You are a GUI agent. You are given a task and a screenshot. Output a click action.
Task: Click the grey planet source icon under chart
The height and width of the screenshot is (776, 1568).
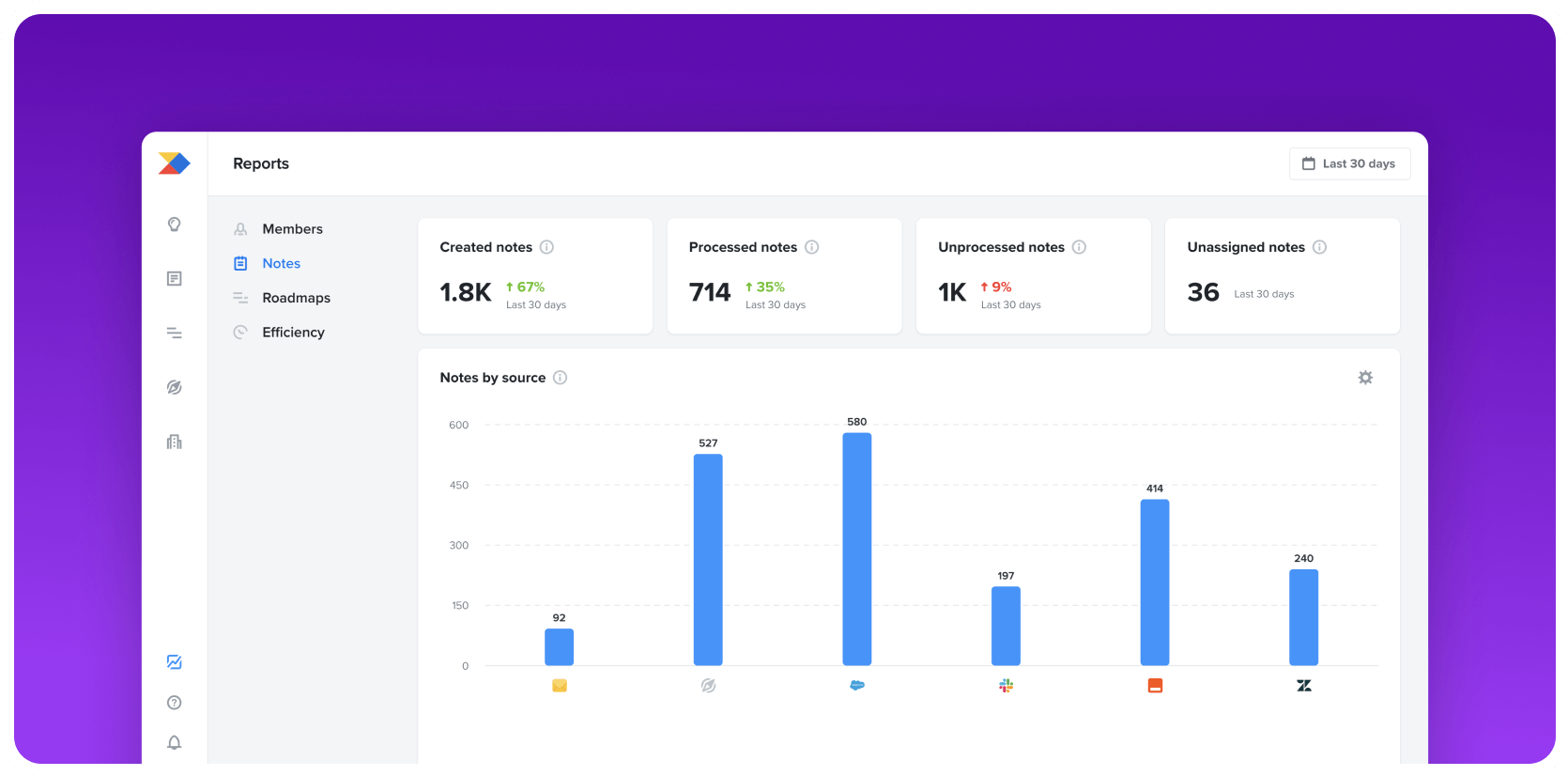point(708,686)
